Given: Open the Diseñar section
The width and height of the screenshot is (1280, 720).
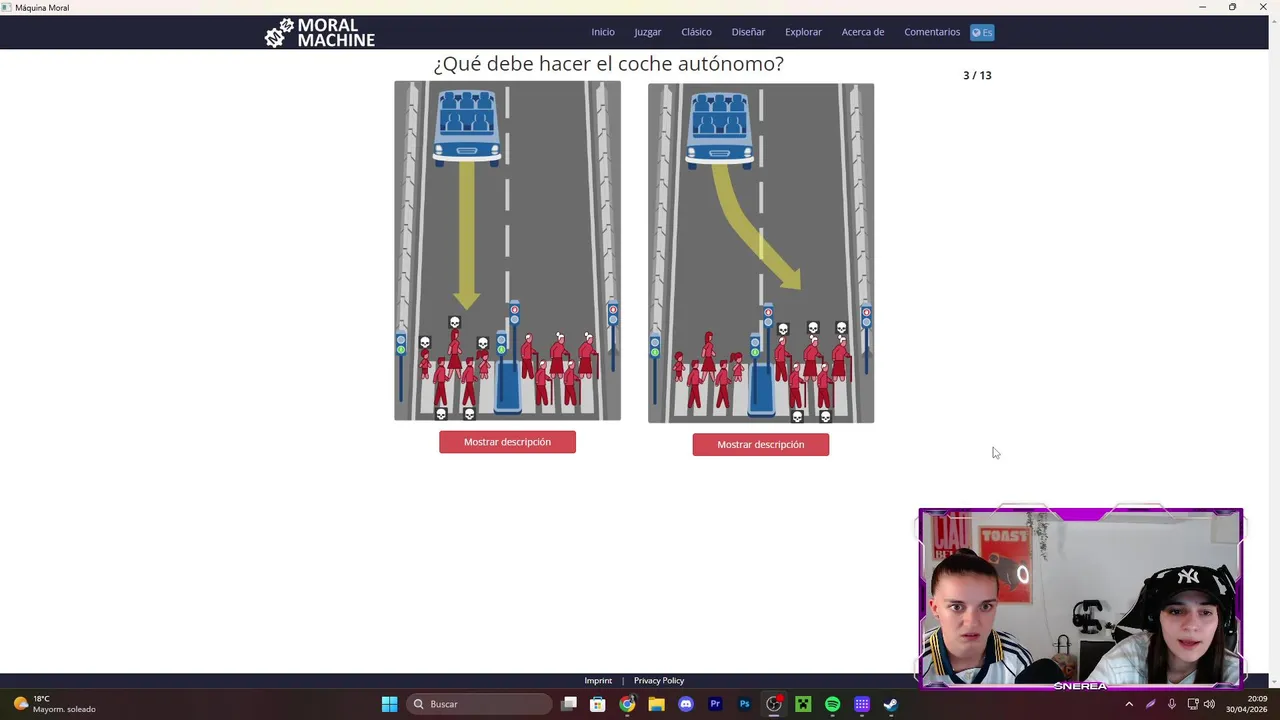Looking at the screenshot, I should [748, 32].
